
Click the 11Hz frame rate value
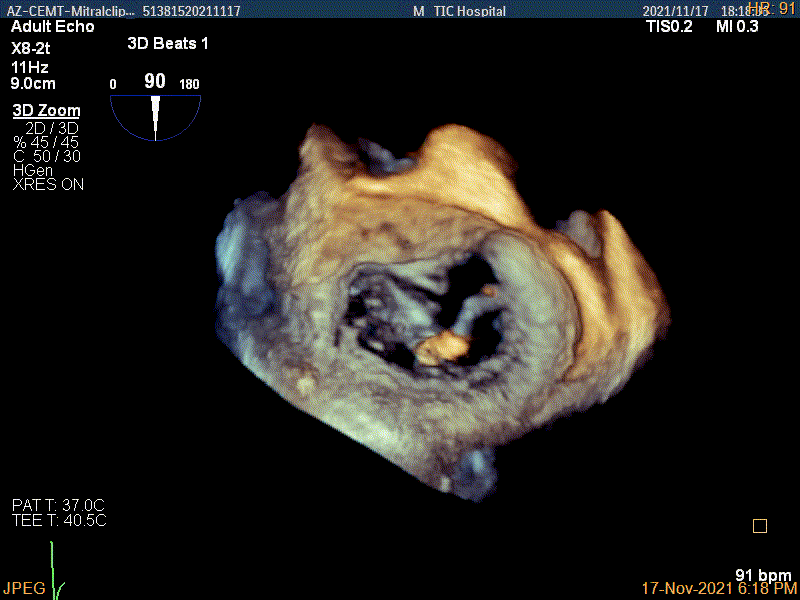[27, 67]
